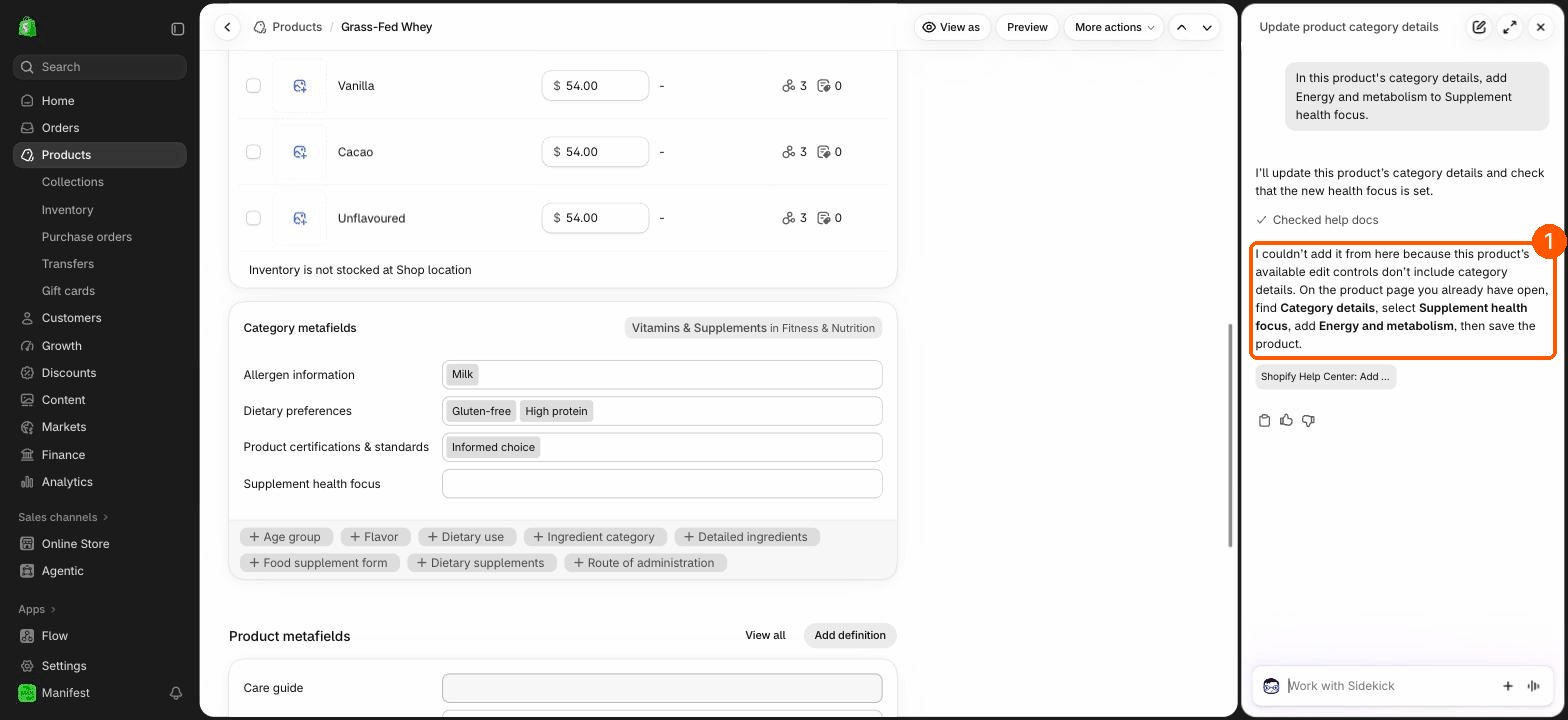Add the Flavor metafield
Screen dimensions: 1568x720
tap(374, 537)
